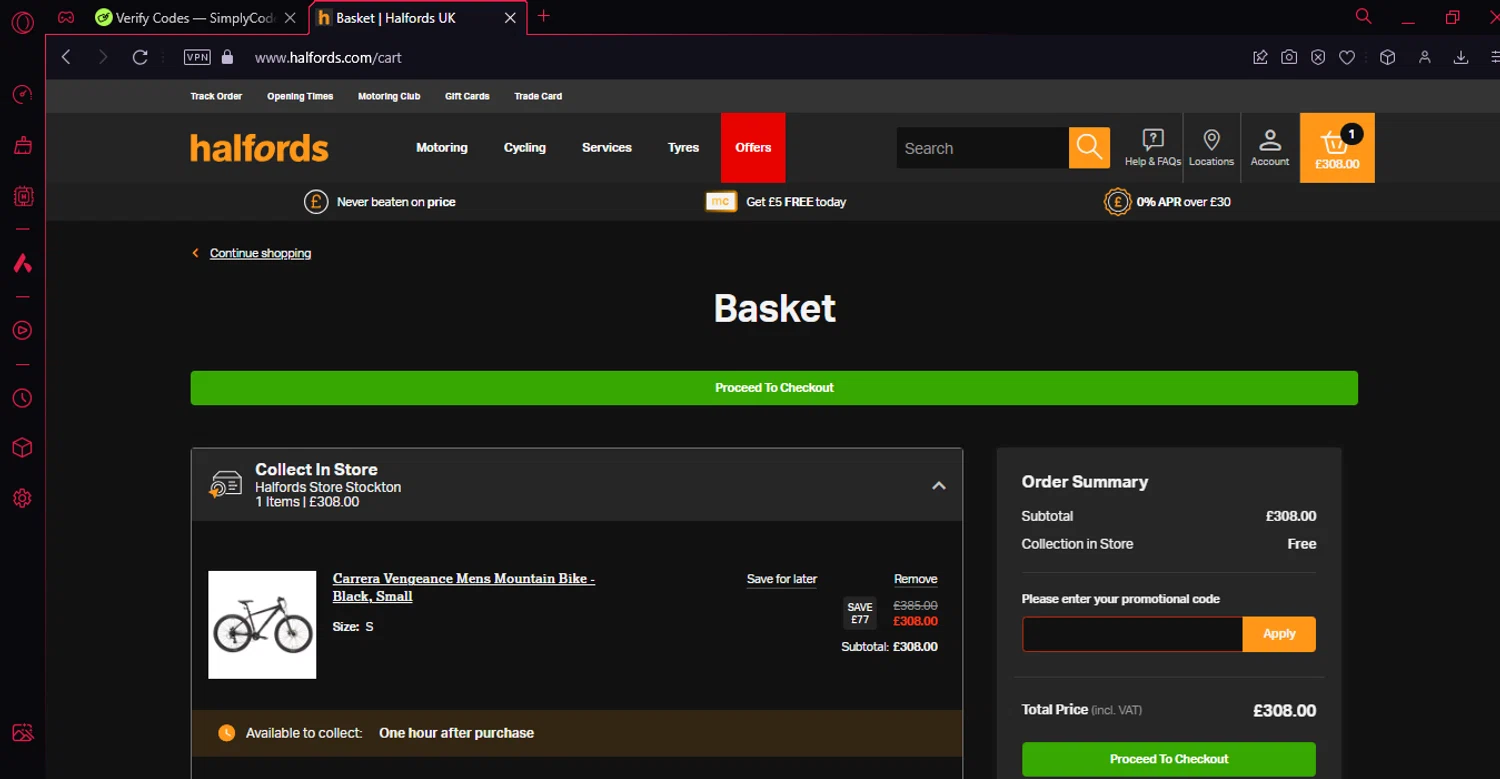Open Opera sidebar settings gear
The height and width of the screenshot is (779, 1500).
22,498
